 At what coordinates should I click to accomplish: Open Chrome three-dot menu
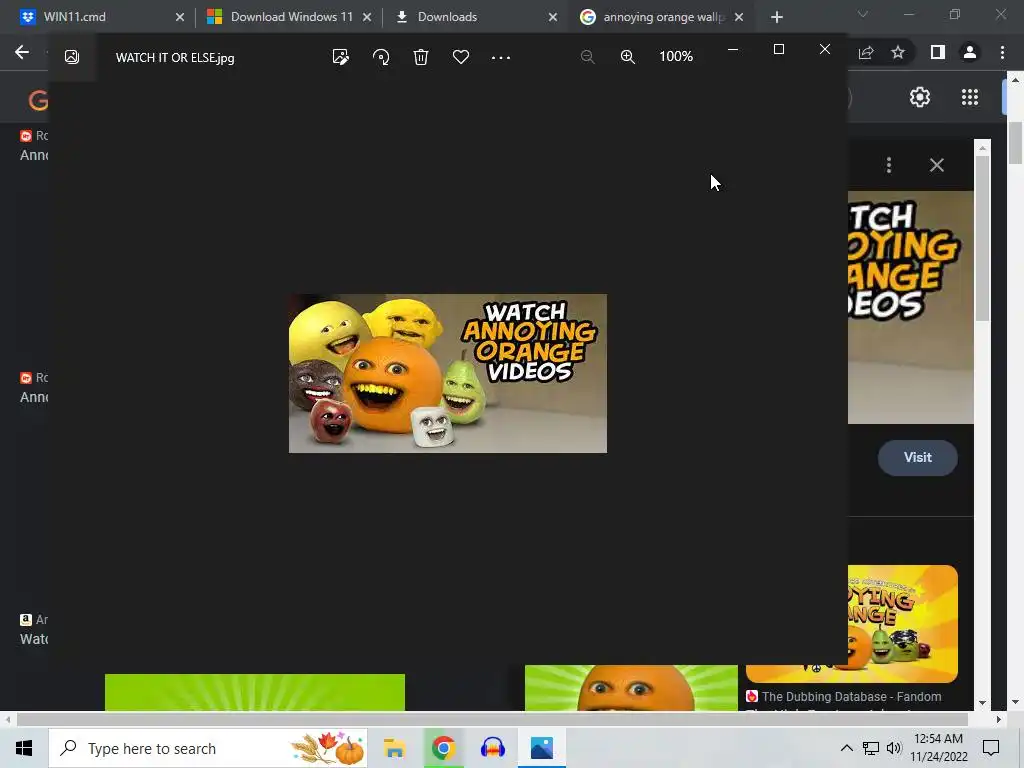(1002, 52)
